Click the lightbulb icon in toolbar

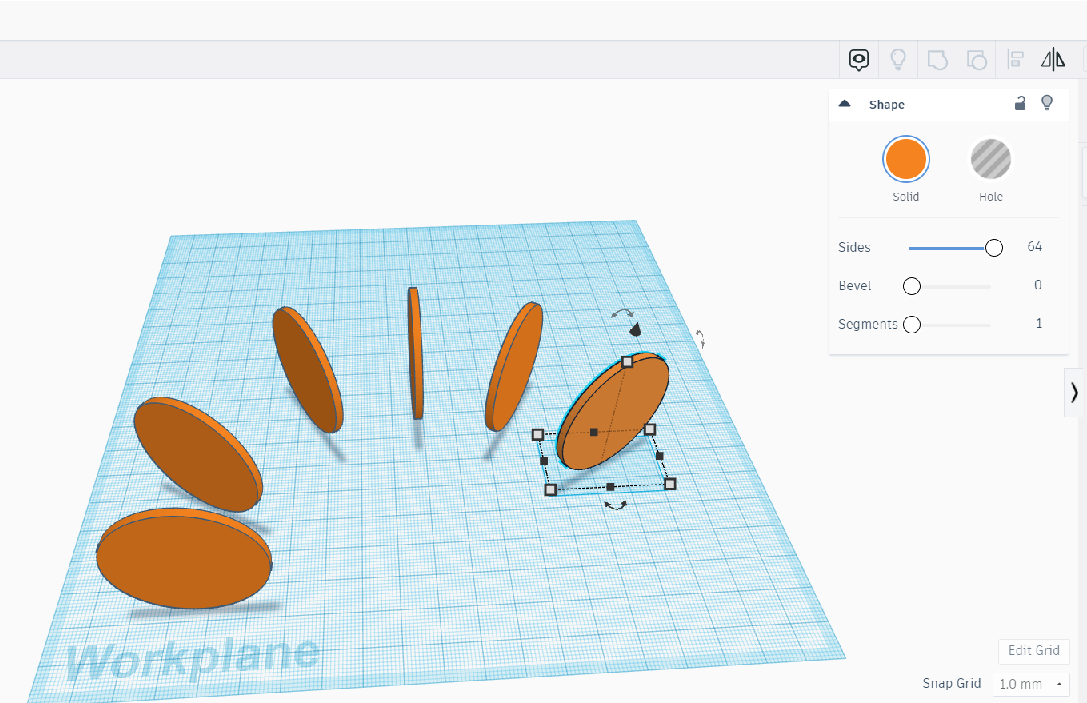[x=898, y=59]
